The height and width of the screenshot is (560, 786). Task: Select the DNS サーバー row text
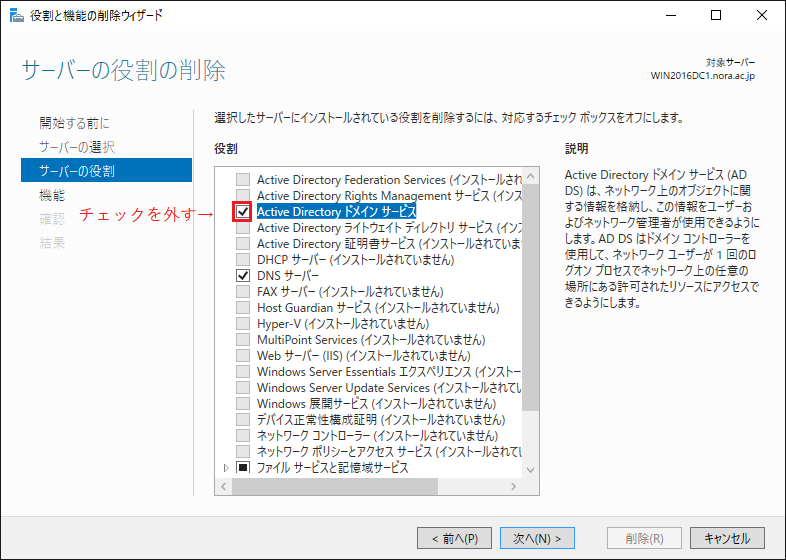click(288, 276)
